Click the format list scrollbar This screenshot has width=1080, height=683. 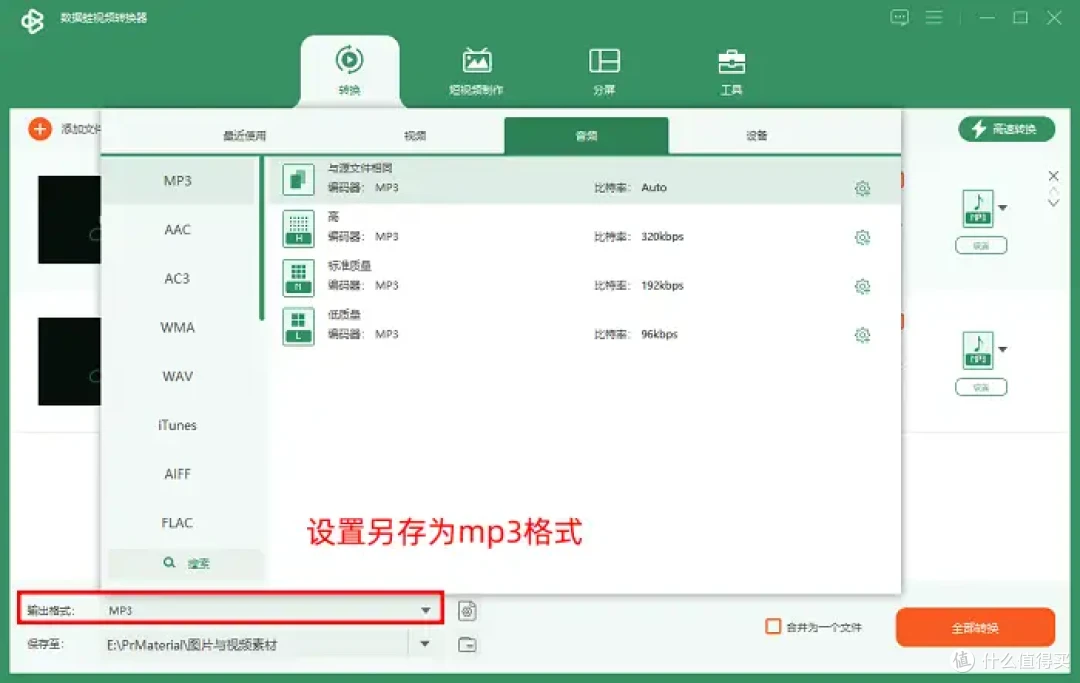pos(261,238)
